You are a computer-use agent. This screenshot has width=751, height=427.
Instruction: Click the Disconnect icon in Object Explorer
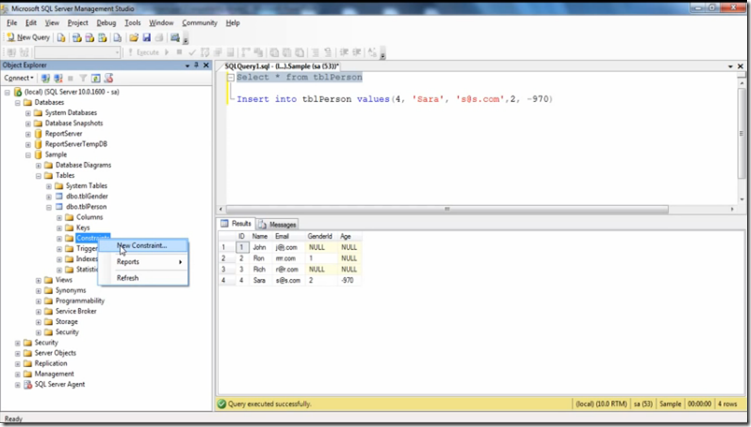[x=58, y=78]
